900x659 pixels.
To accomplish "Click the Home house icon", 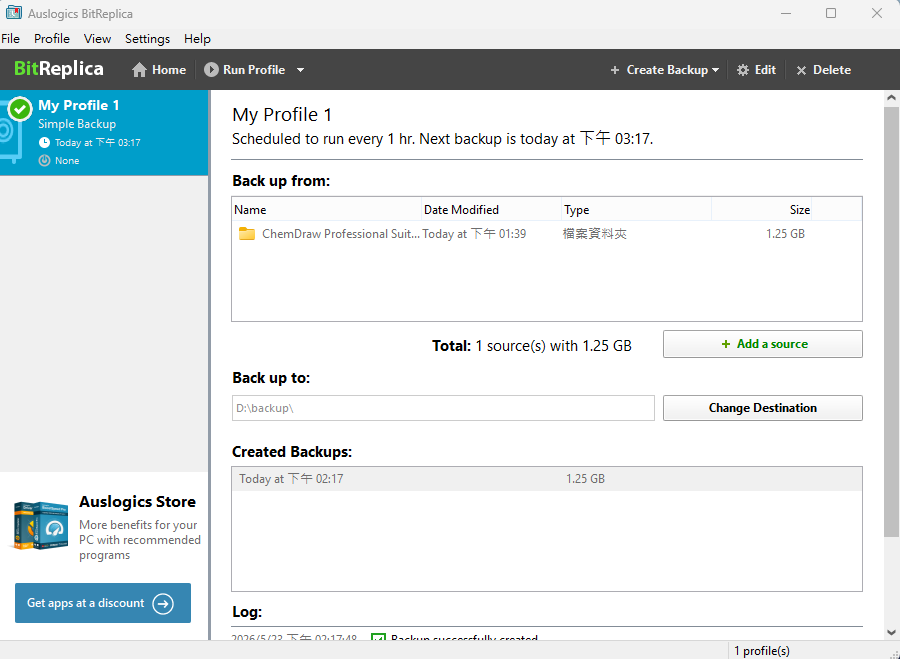I will [139, 70].
